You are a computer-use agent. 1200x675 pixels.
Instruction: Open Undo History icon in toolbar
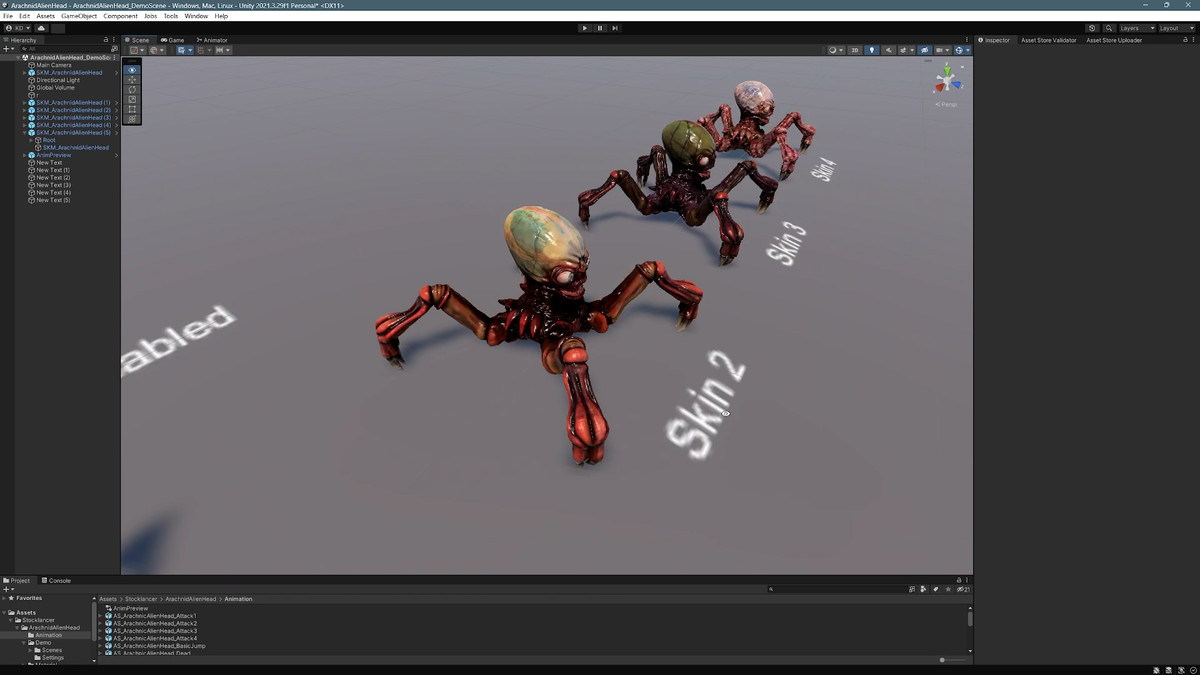[x=1092, y=28]
